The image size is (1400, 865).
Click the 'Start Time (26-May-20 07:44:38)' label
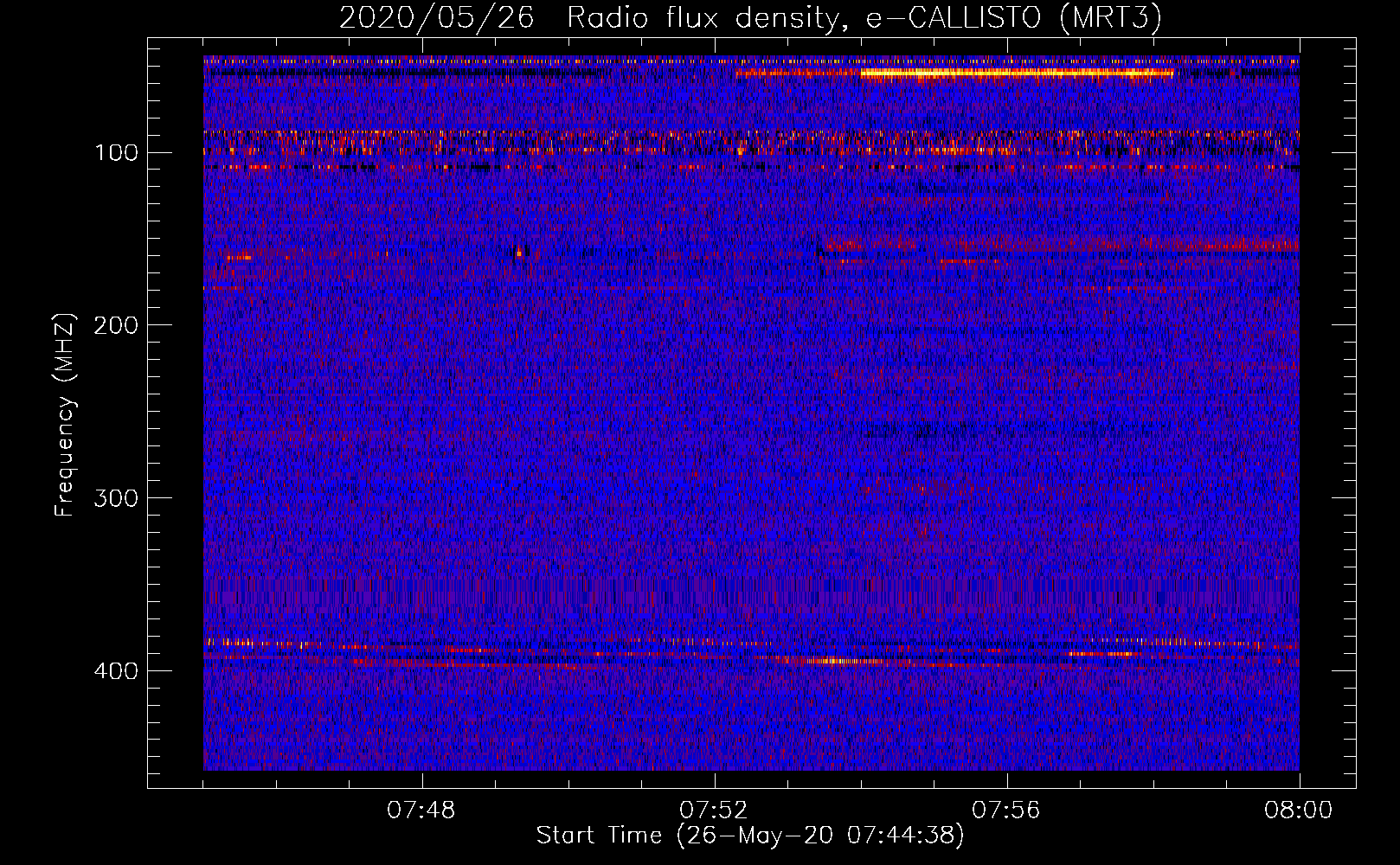[750, 836]
